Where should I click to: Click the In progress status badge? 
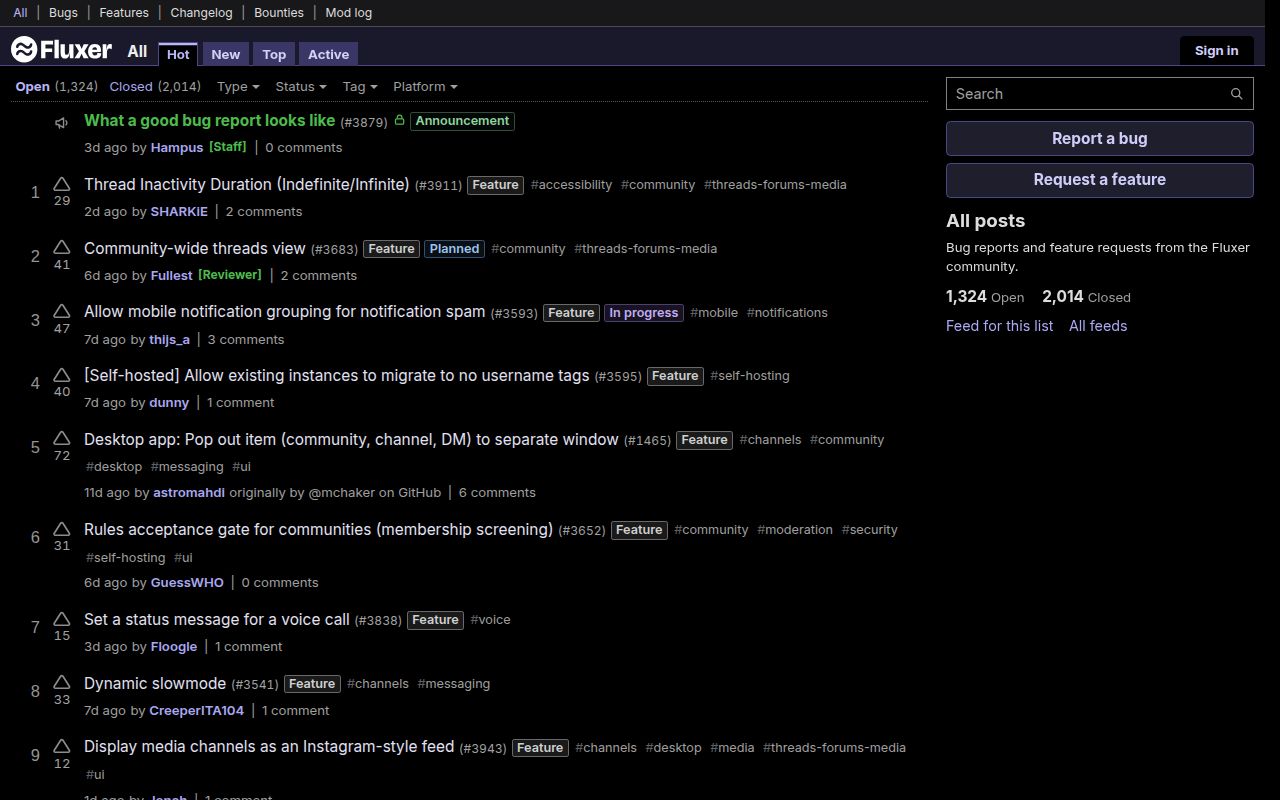pos(644,313)
